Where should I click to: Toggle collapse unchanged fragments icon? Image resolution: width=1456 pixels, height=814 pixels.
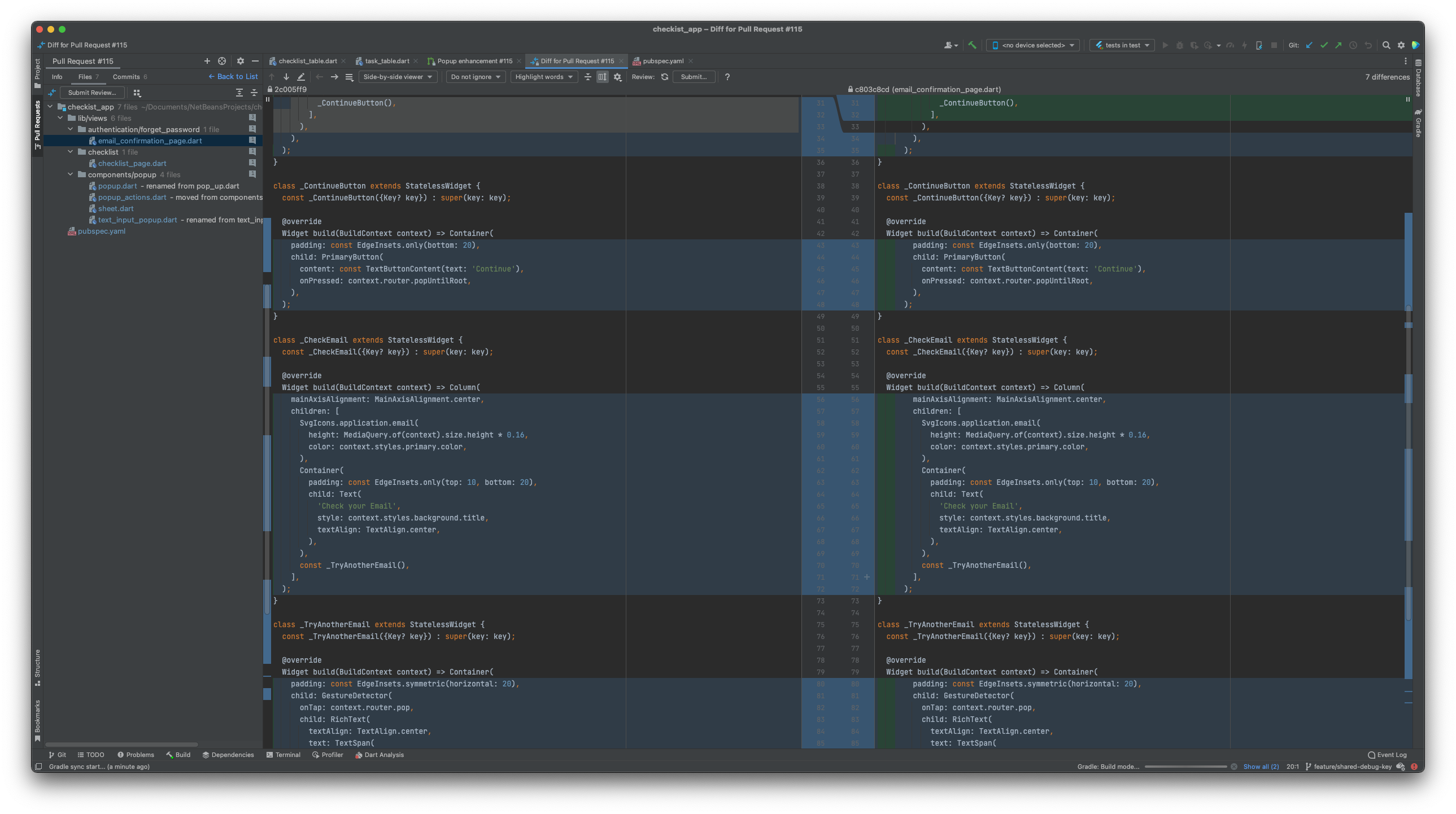(588, 77)
